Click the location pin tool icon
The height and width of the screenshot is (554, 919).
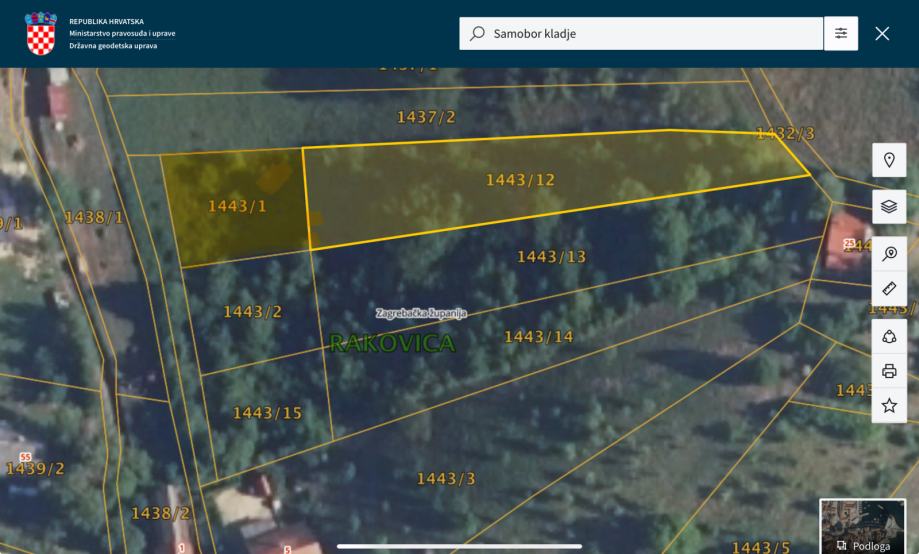click(889, 160)
